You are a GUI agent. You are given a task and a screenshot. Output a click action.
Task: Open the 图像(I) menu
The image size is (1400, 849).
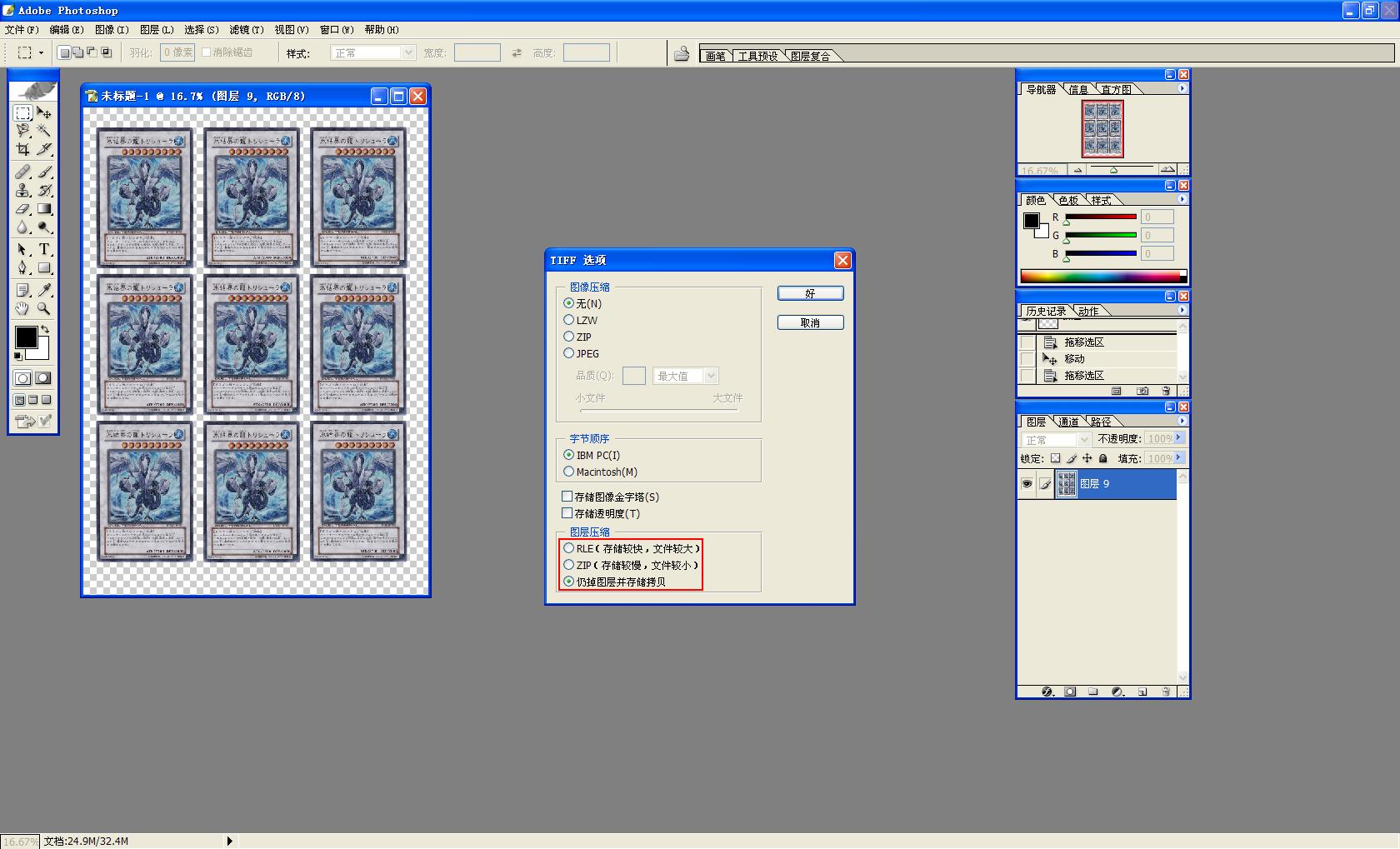pos(112,30)
